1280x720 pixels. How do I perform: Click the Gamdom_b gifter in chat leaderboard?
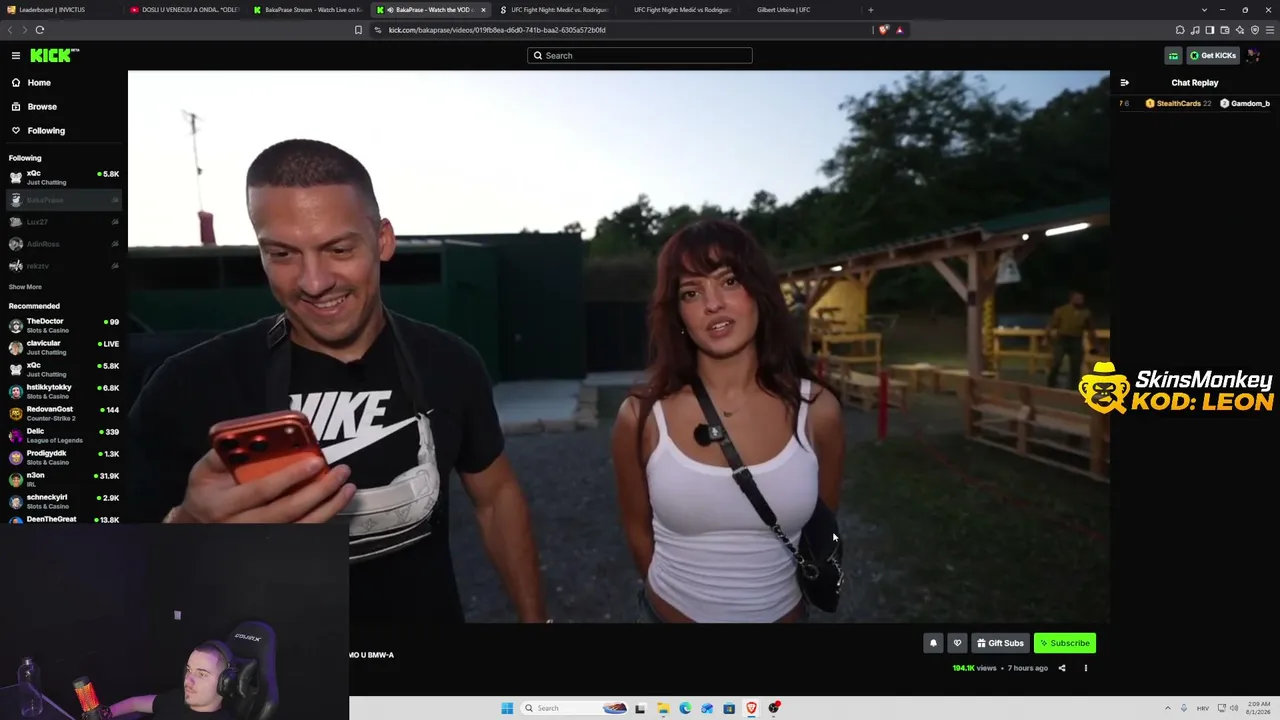1245,104
